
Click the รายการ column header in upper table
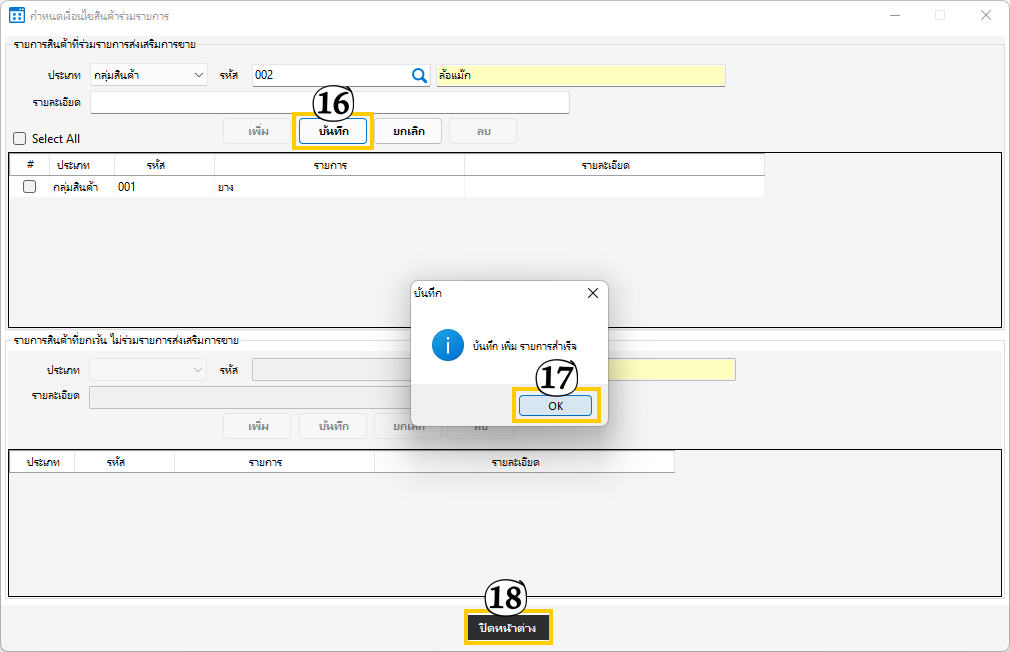tap(339, 164)
